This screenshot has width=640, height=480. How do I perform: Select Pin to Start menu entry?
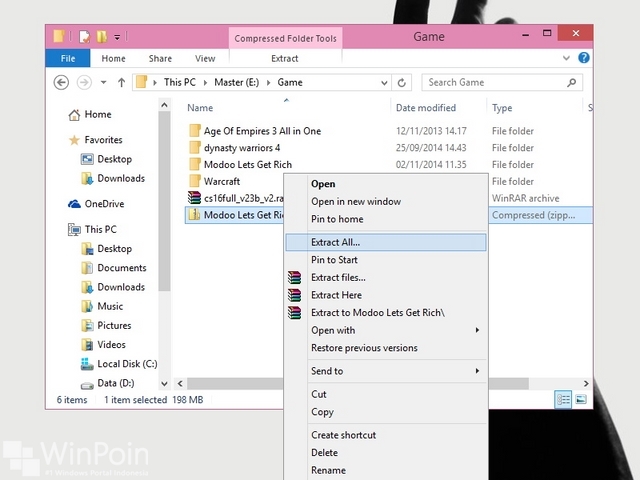pos(386,260)
